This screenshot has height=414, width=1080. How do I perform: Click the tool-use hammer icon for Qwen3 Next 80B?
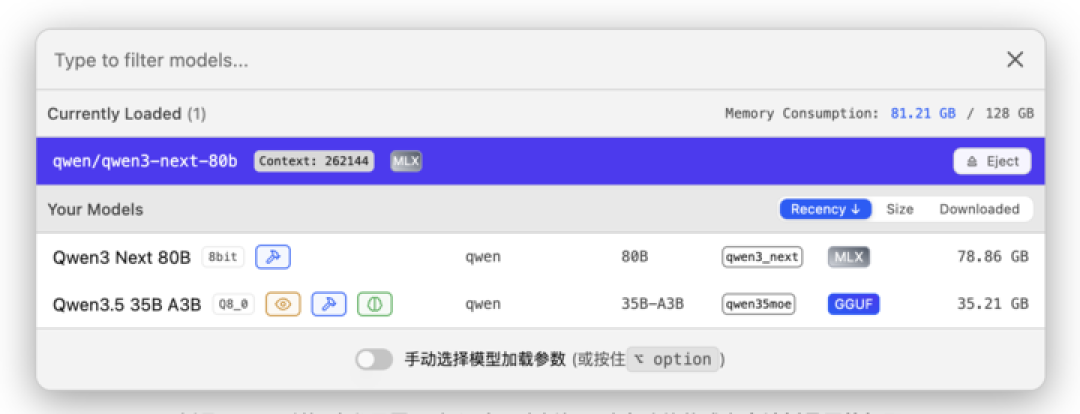273,257
